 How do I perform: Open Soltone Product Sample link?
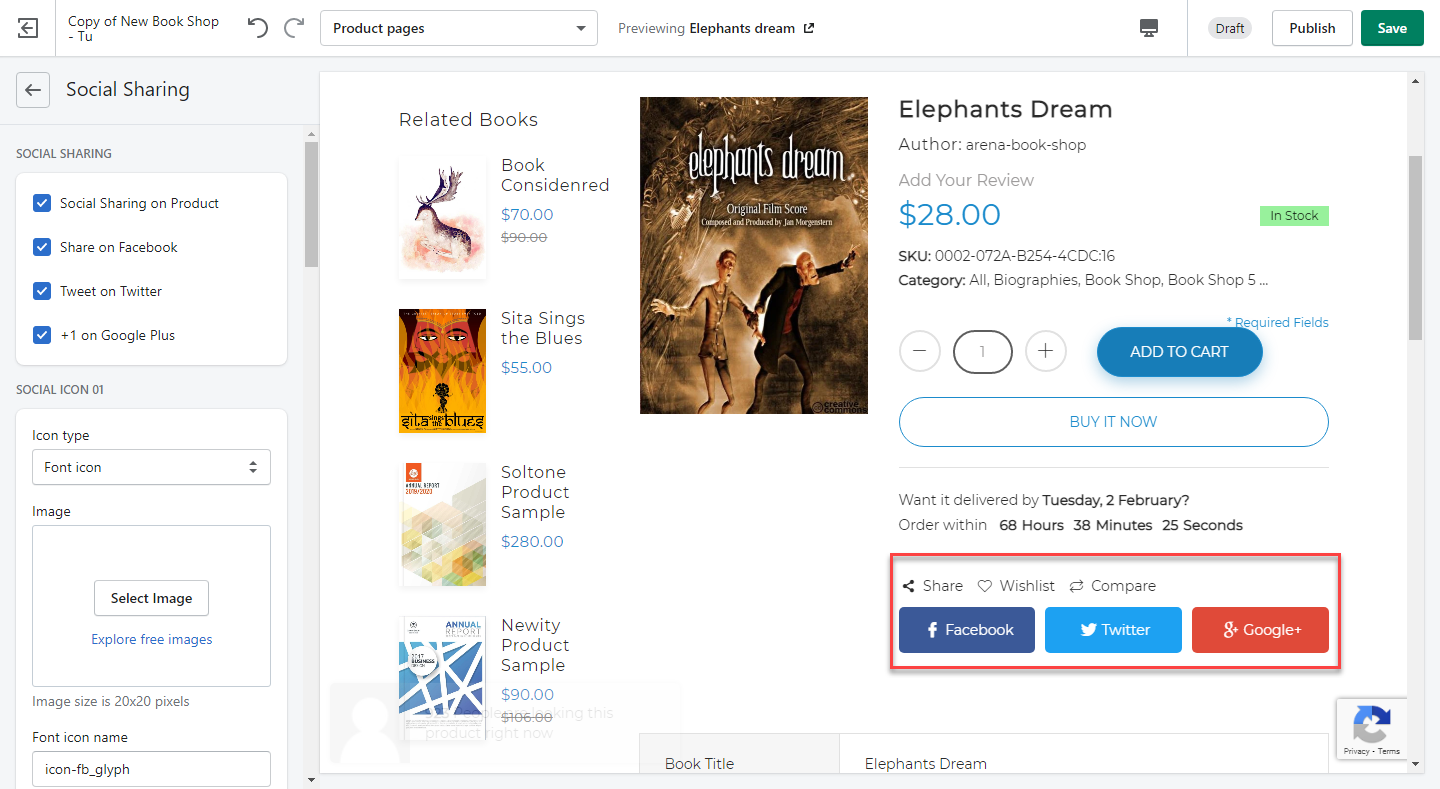coord(535,492)
